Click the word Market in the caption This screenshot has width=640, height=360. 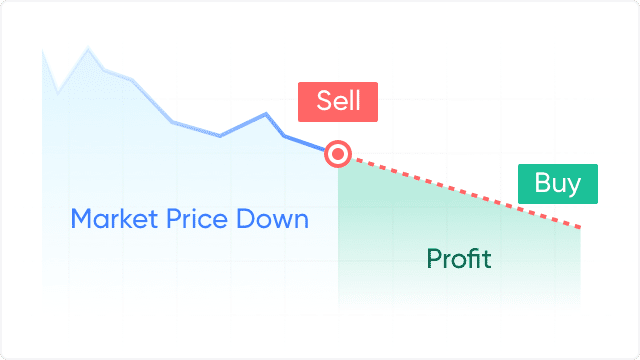pos(114,219)
